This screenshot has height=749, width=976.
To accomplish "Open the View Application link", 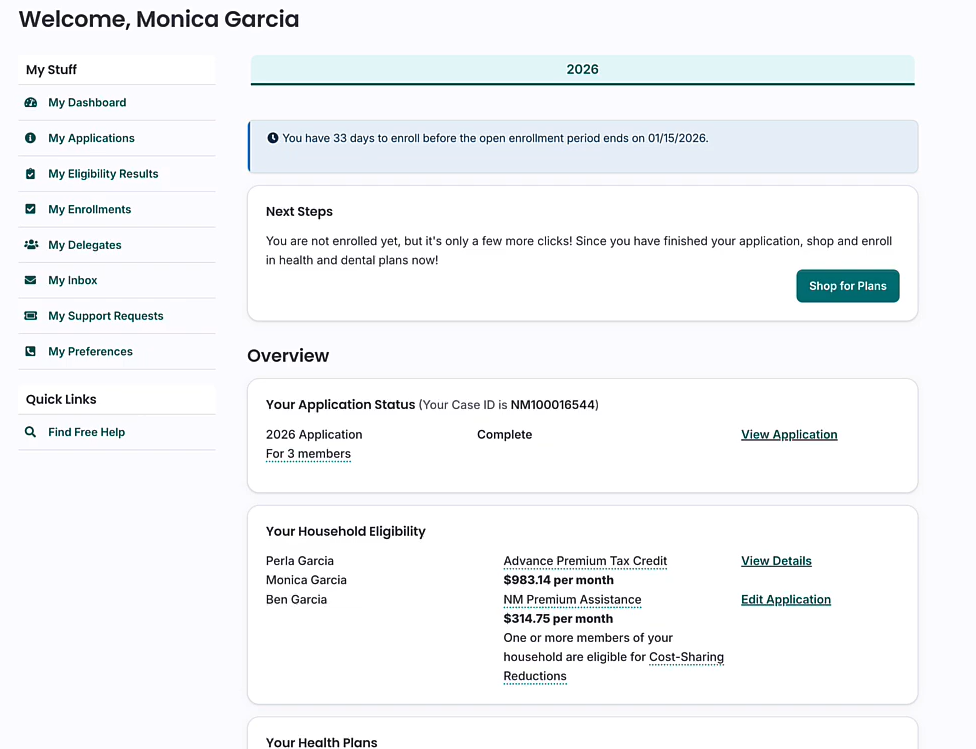I will point(789,435).
